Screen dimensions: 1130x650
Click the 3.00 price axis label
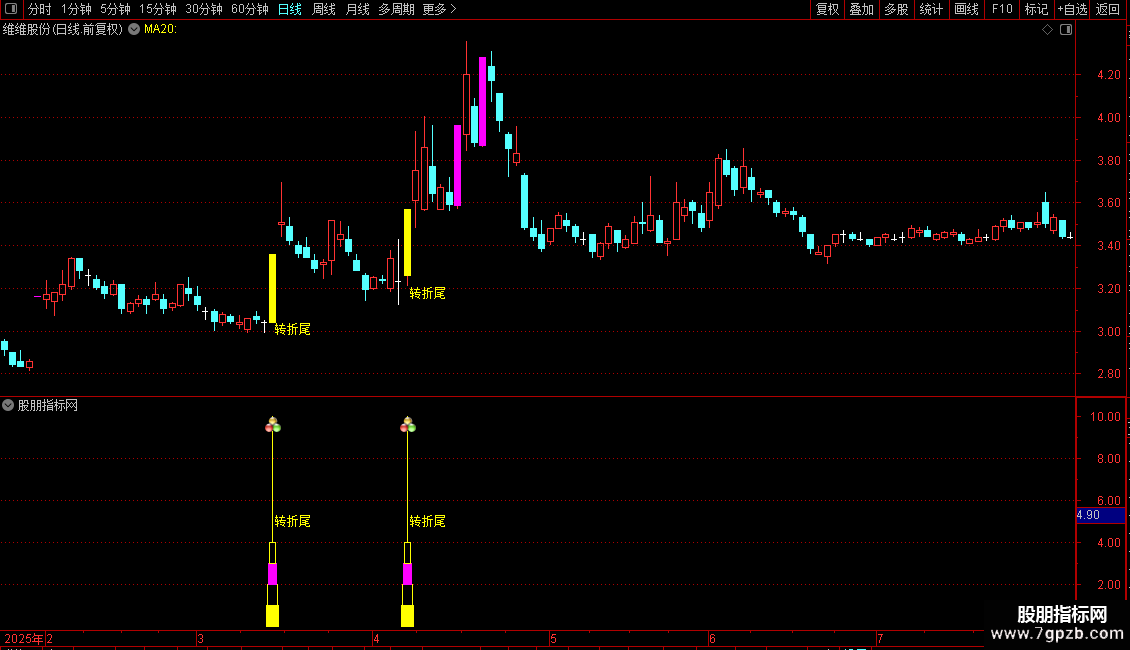pos(1108,332)
